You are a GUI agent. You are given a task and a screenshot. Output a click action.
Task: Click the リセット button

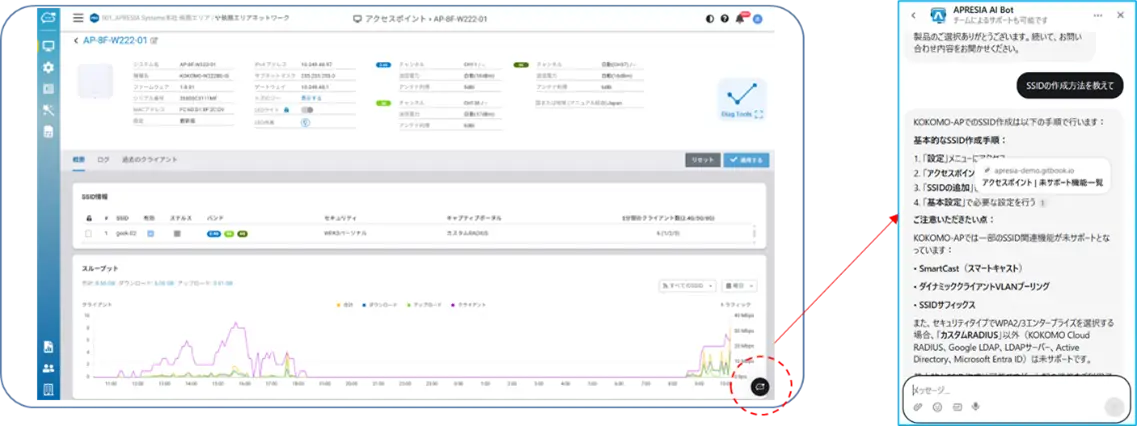(702, 160)
